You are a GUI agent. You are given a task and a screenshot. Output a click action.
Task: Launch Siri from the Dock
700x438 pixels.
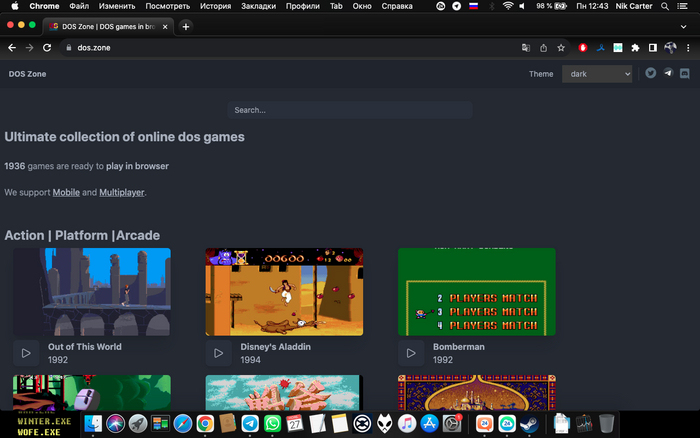tap(115, 423)
